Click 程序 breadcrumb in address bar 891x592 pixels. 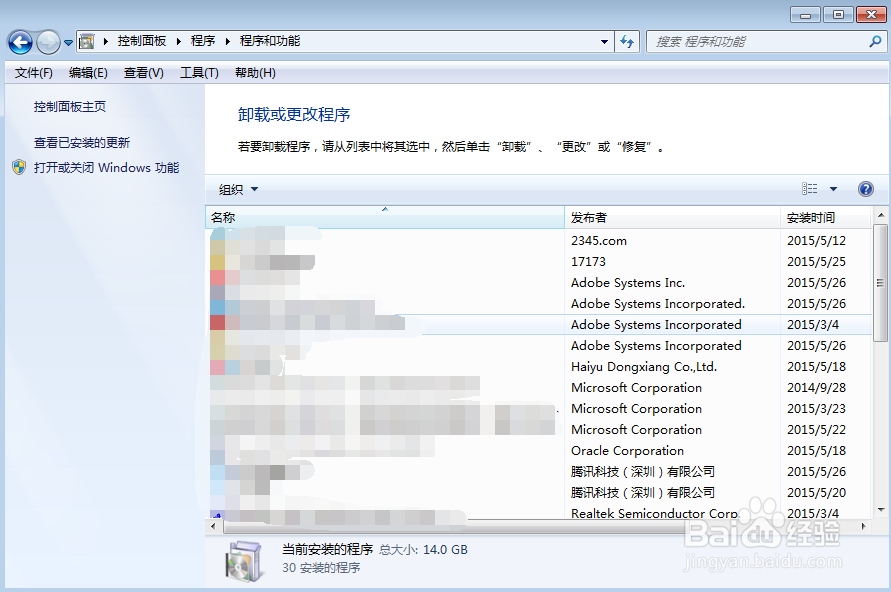point(203,41)
